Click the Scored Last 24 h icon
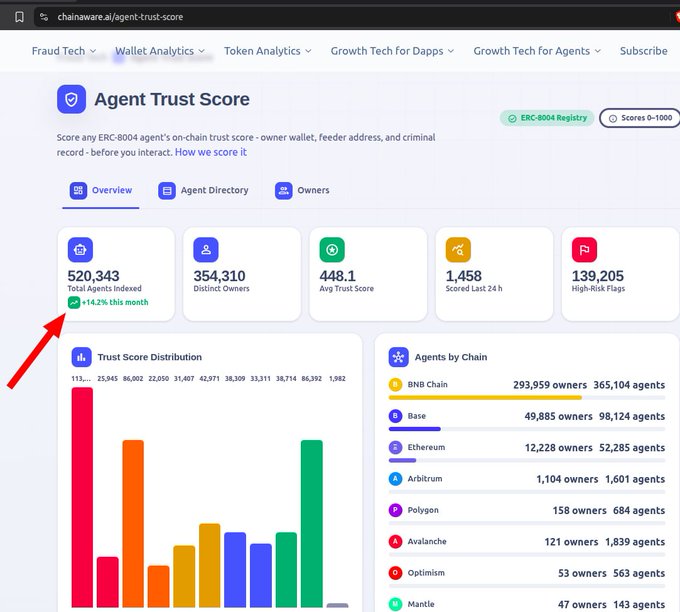 pos(458,250)
